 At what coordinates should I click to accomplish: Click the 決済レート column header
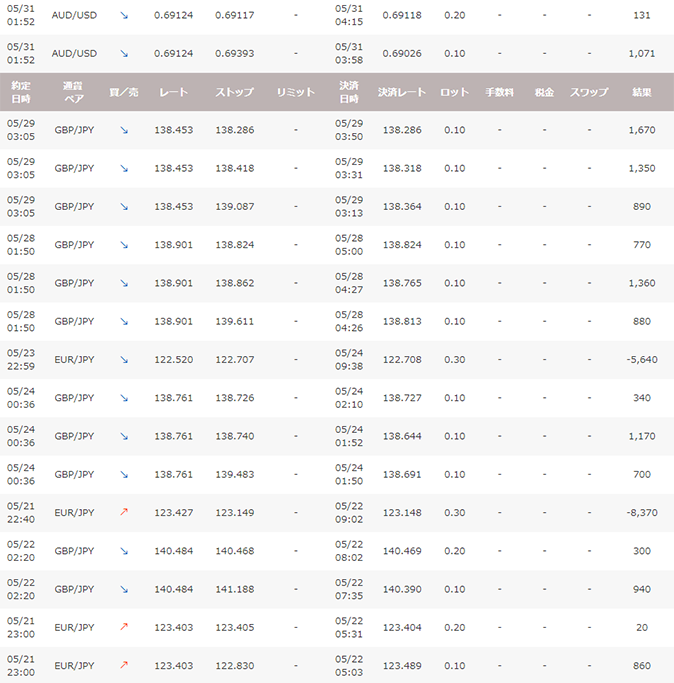pos(401,92)
